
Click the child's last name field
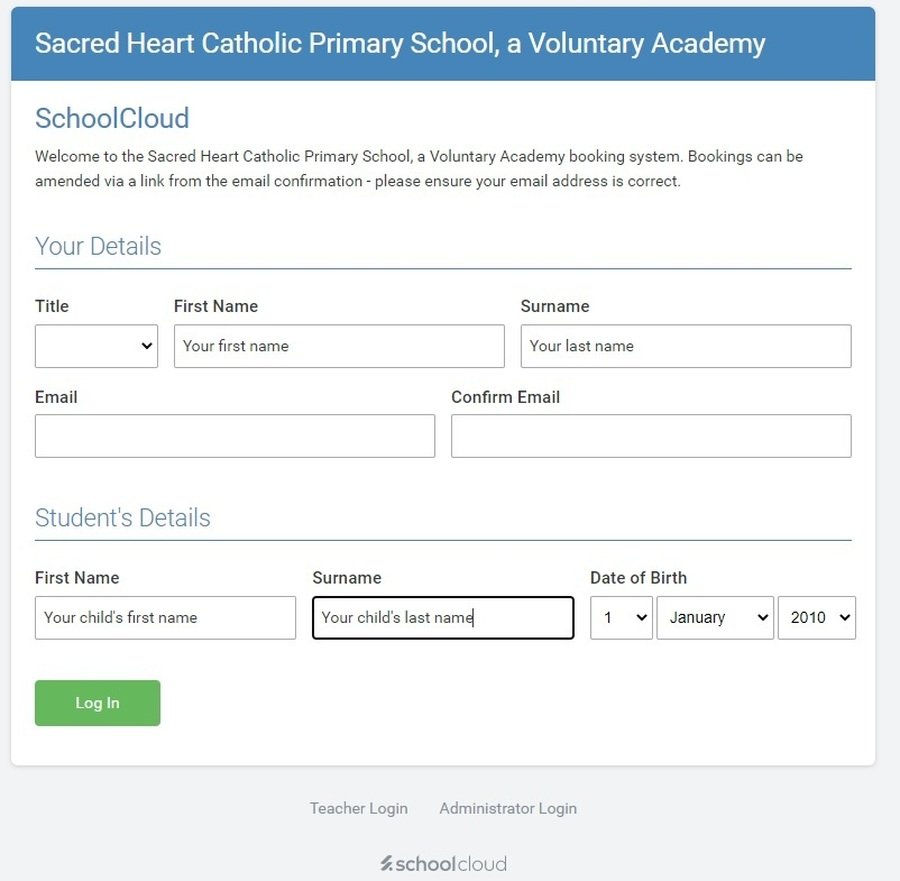(x=443, y=618)
